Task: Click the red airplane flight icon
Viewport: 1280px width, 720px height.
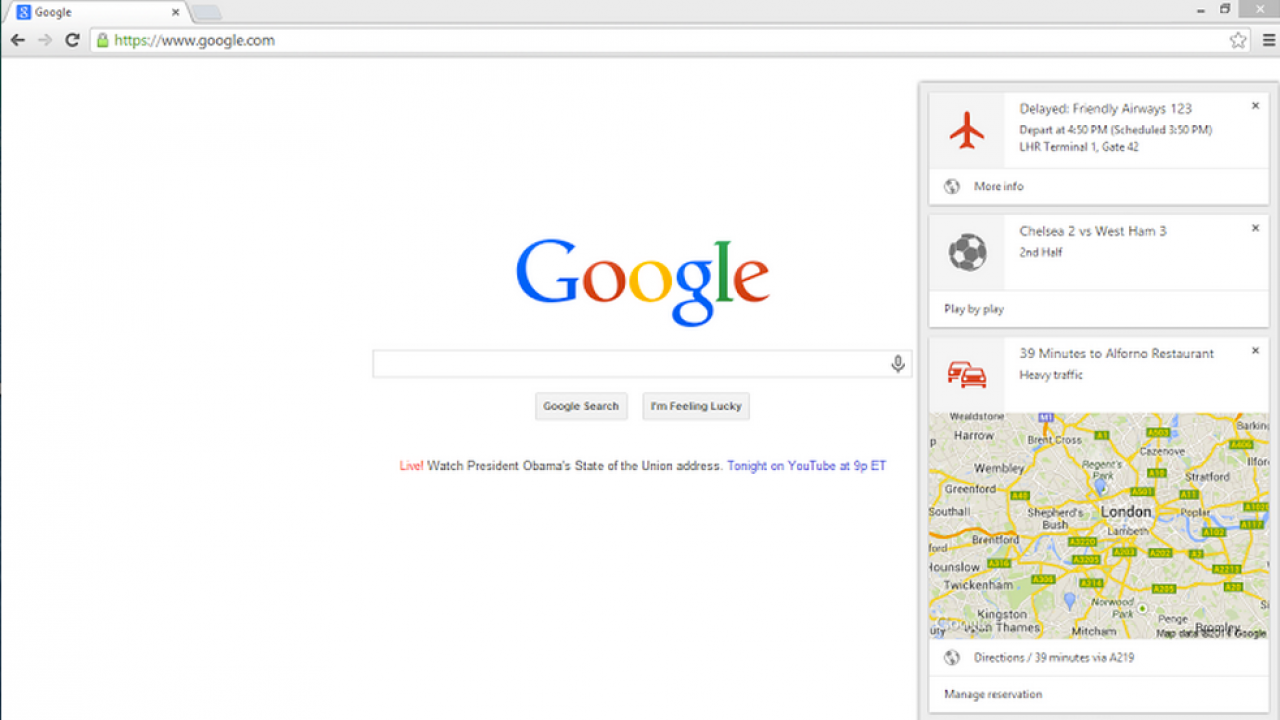Action: [967, 130]
